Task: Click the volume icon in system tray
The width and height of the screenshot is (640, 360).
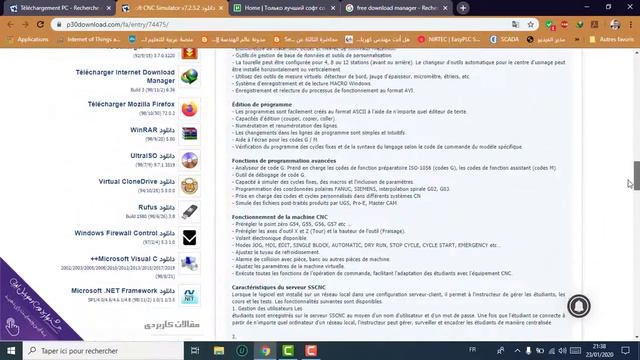Action: point(562,351)
